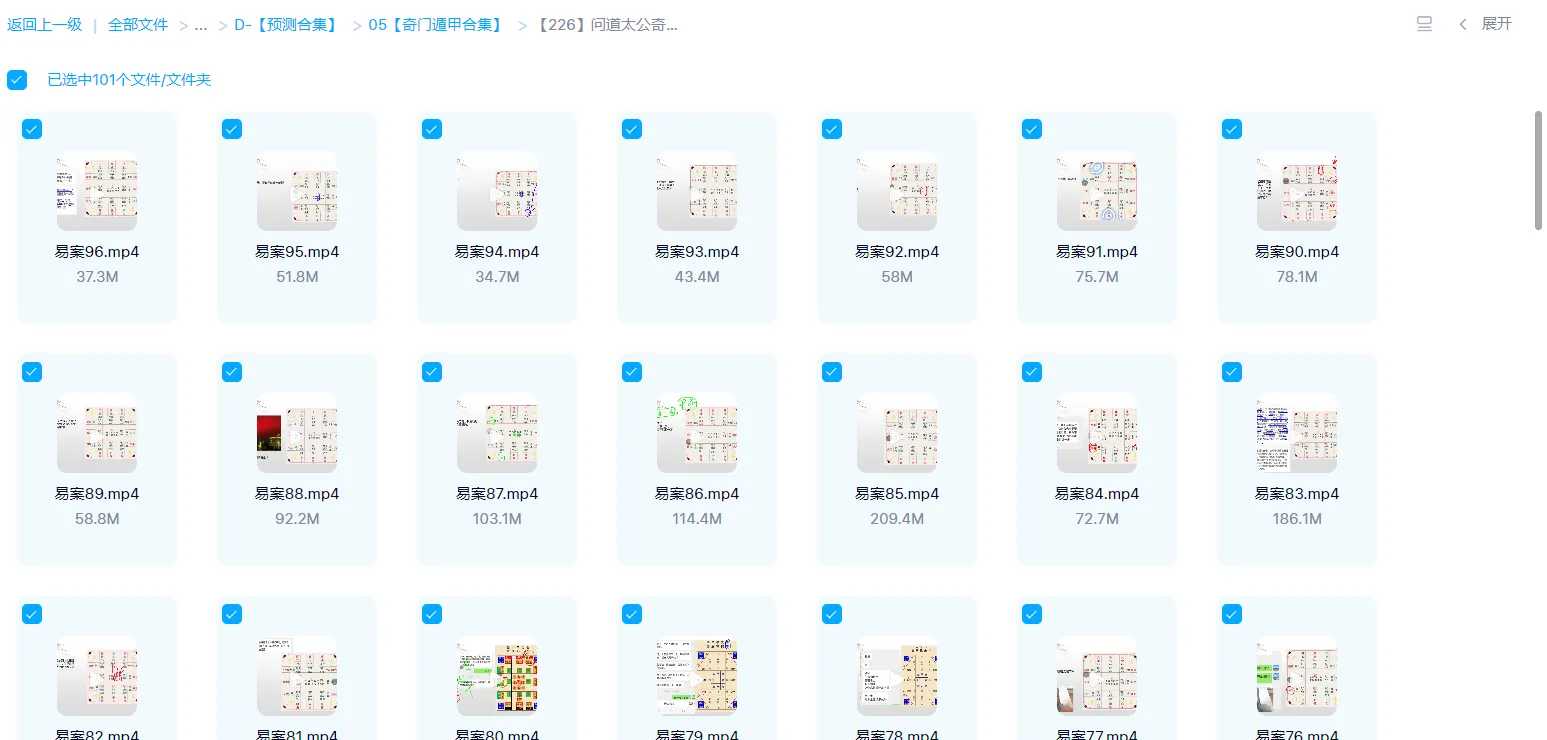Uncheck 易案83.mp4 checkbox
The width and height of the screenshot is (1547, 740).
pyautogui.click(x=1232, y=372)
